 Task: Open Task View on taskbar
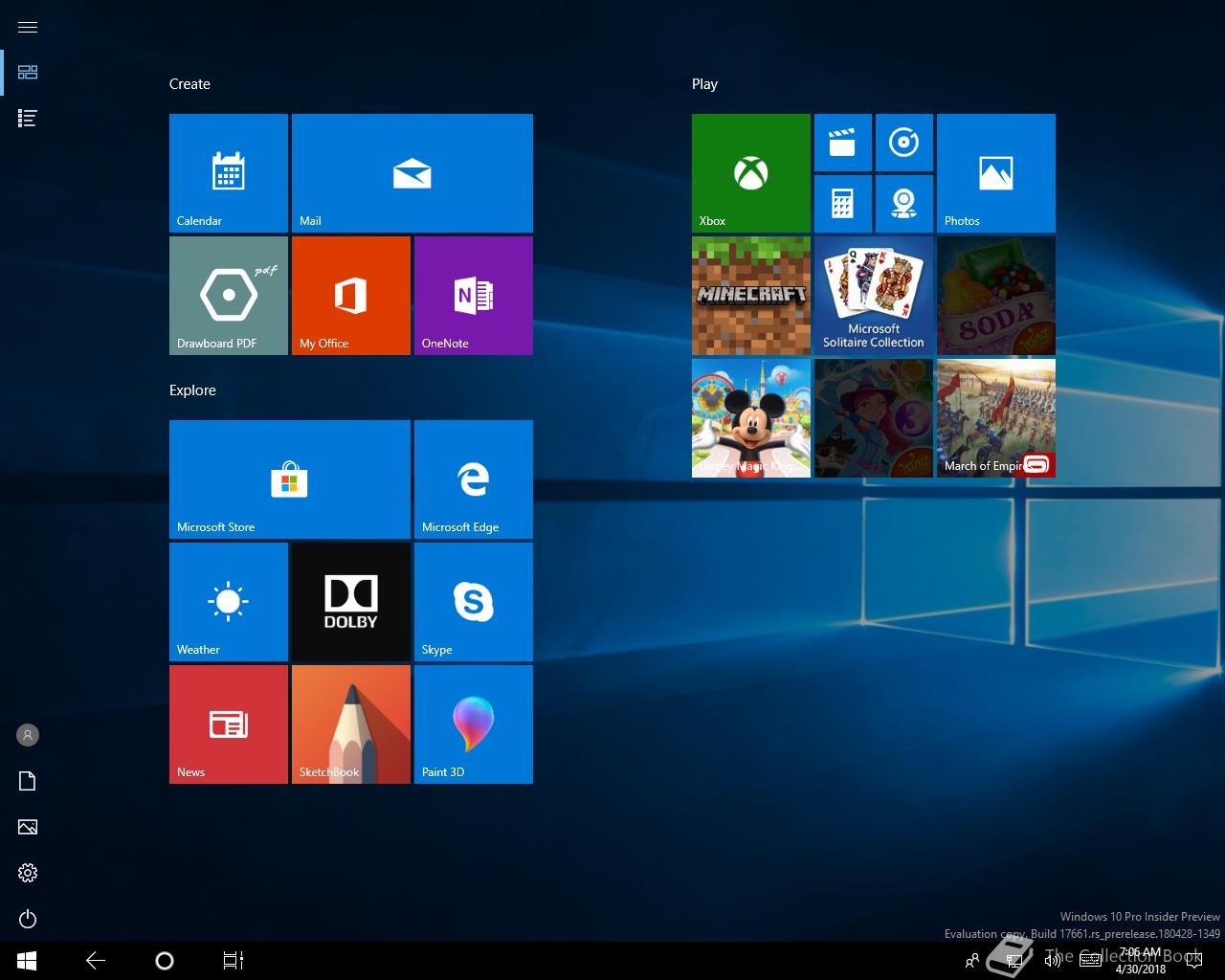tap(234, 961)
